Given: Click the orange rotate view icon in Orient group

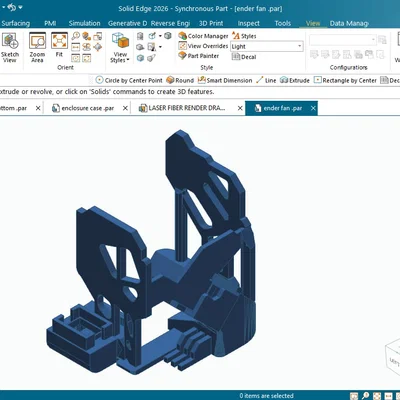Looking at the screenshot, I should tap(87, 36).
